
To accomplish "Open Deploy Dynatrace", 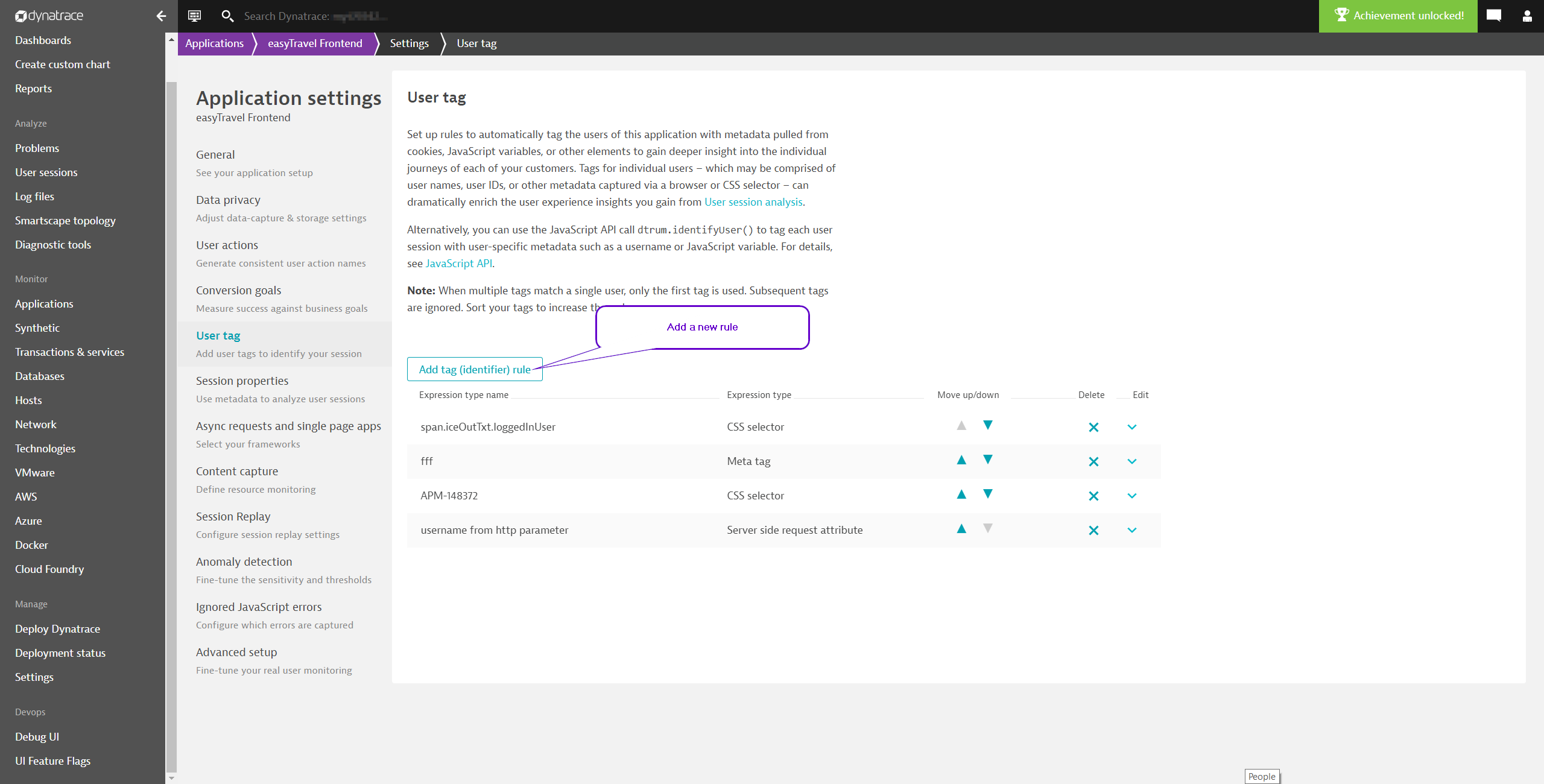I will pos(57,629).
